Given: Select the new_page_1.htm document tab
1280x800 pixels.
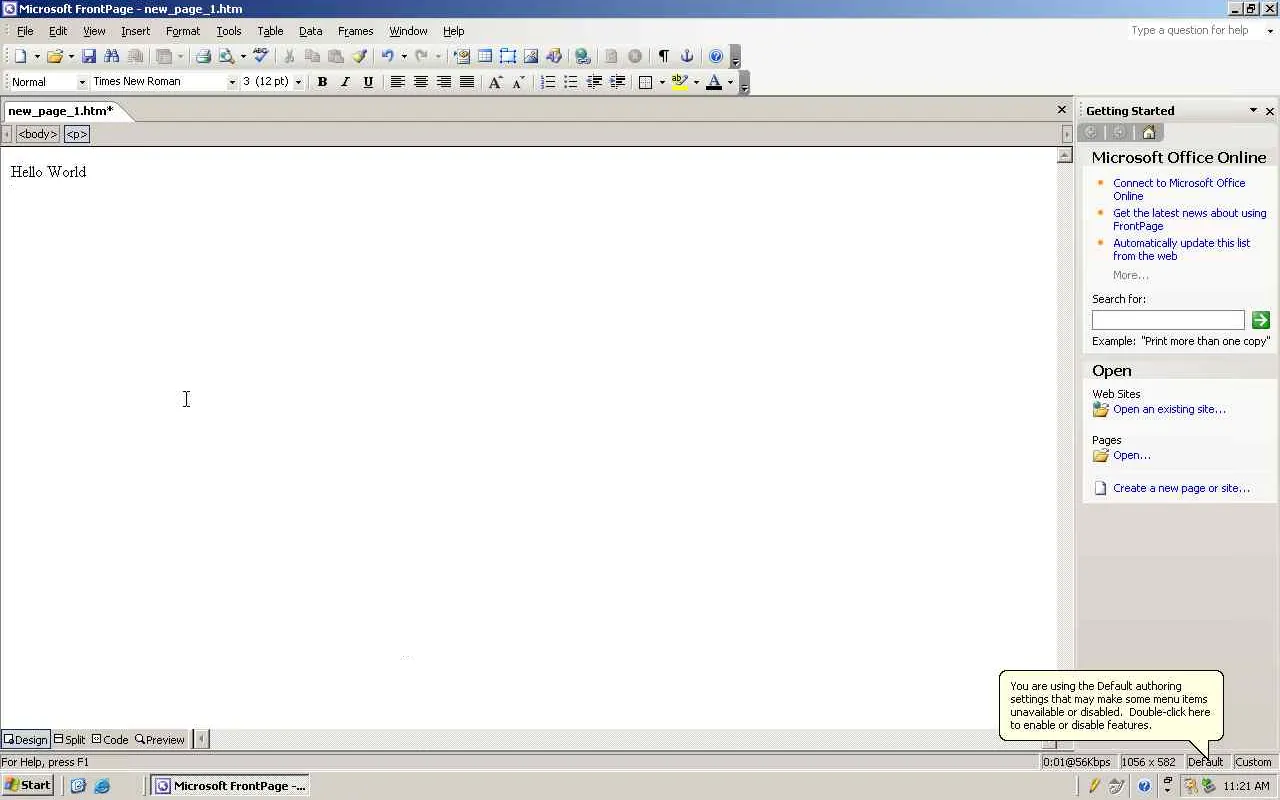Looking at the screenshot, I should tap(61, 111).
